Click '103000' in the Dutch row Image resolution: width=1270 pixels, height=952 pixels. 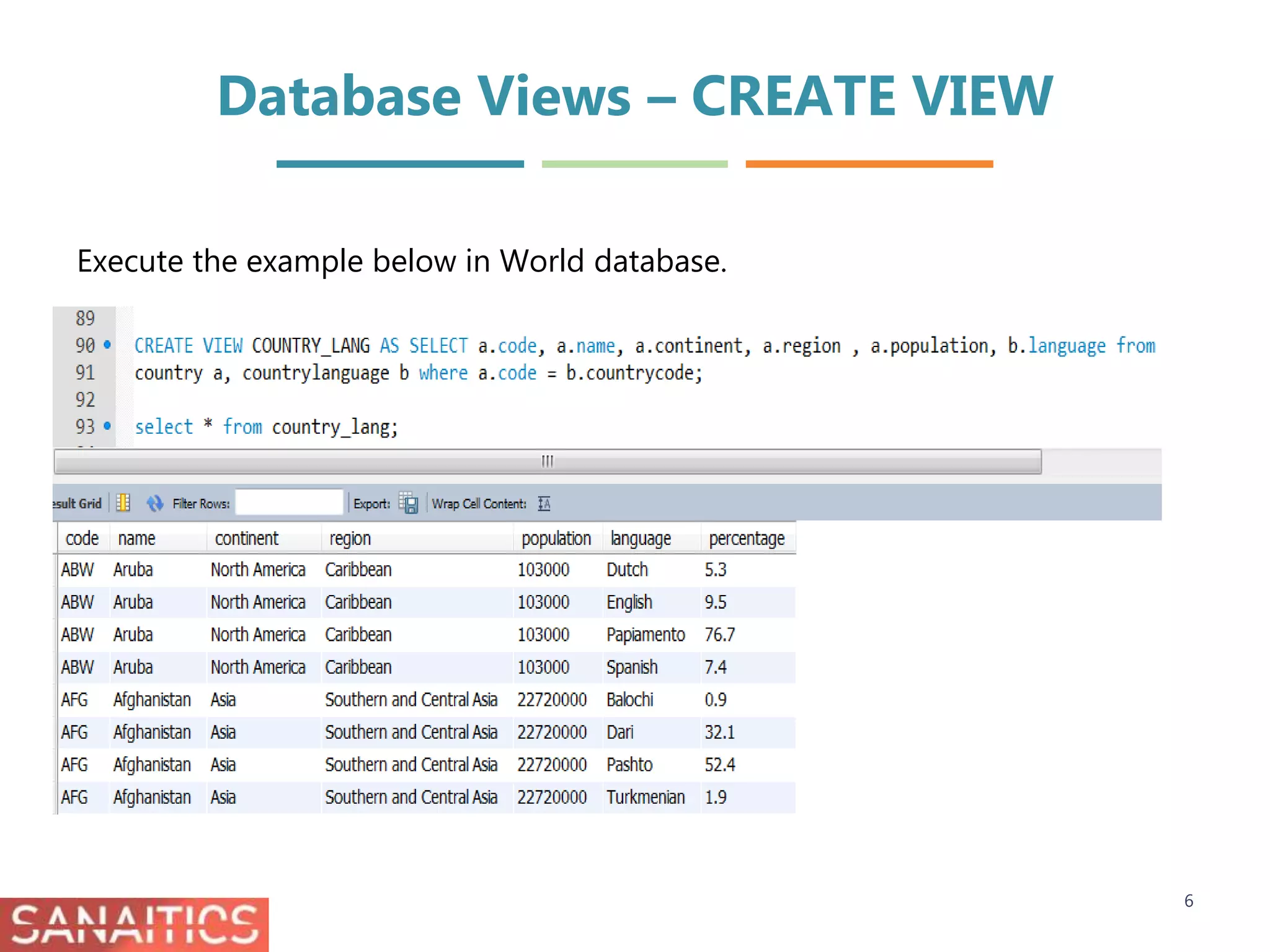coord(543,569)
